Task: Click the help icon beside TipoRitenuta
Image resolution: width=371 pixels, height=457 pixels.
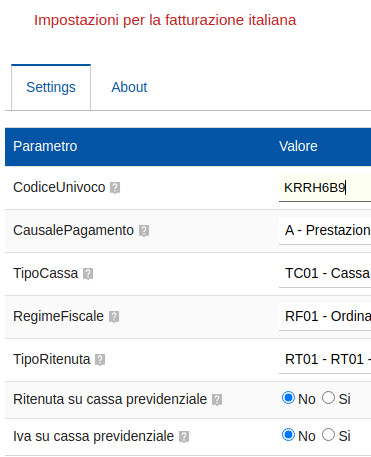Action: pos(100,360)
